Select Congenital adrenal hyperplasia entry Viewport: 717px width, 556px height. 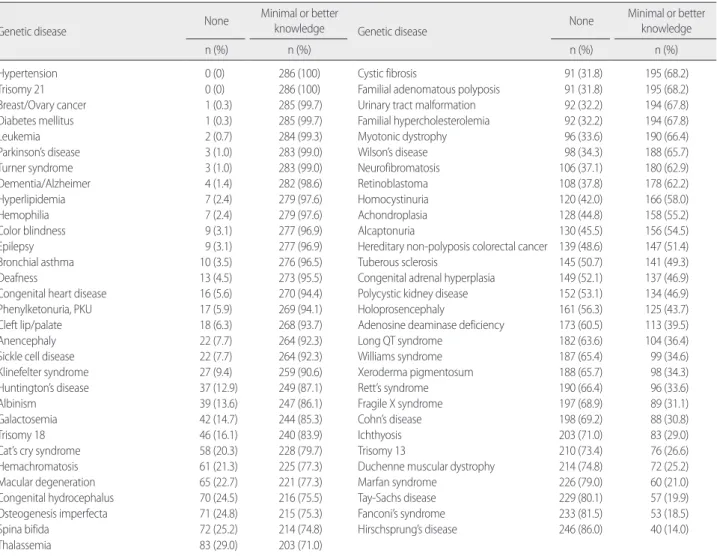point(426,278)
